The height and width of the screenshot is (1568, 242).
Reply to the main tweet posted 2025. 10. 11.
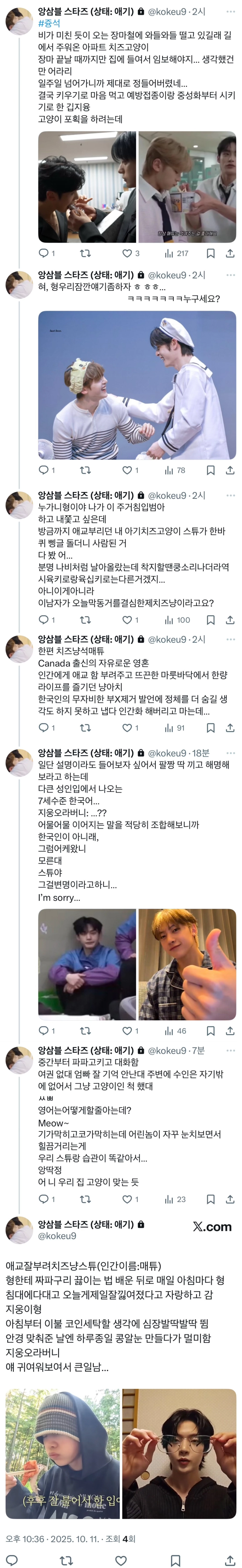point(11,1556)
